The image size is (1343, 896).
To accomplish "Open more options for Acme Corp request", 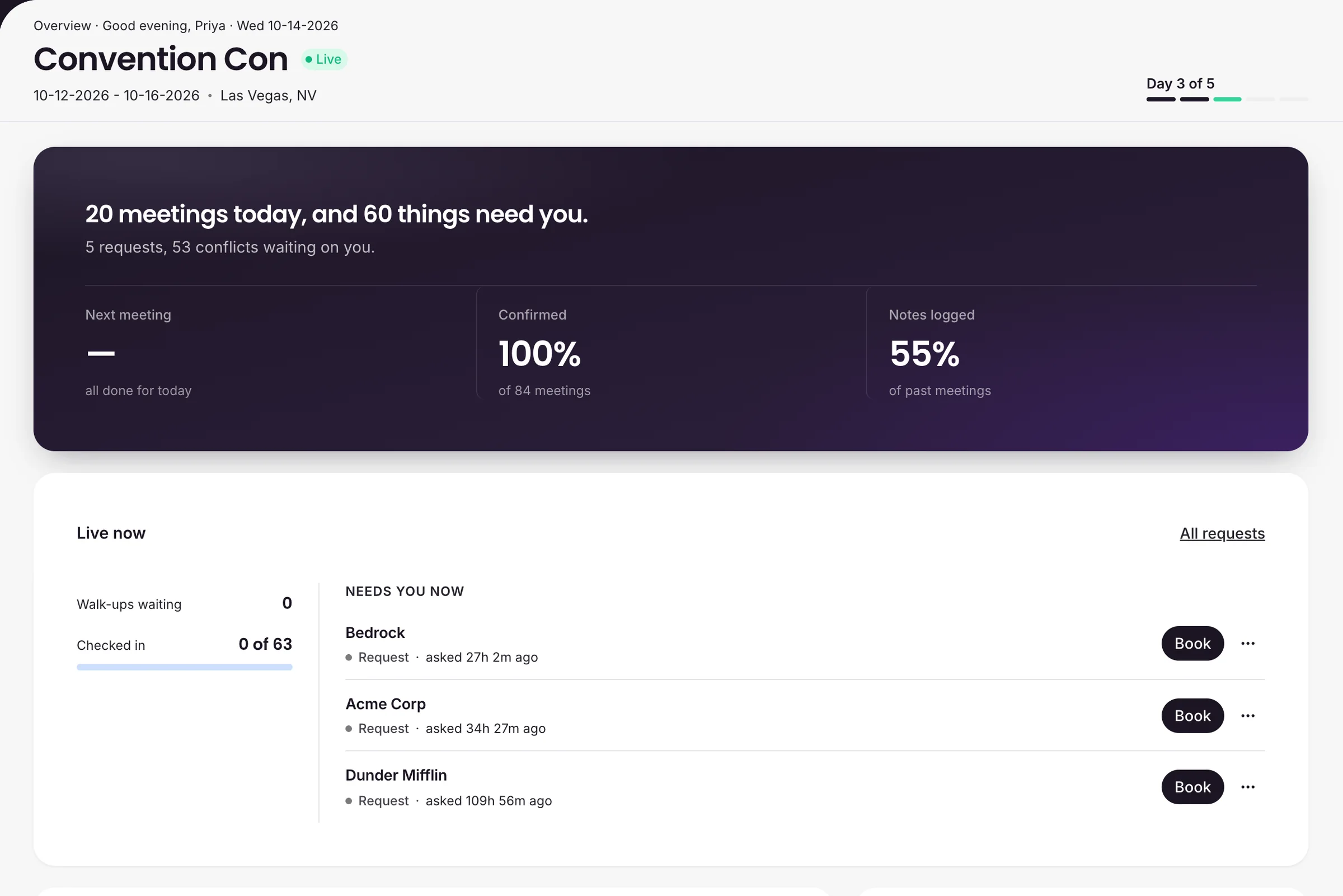I will (1248, 715).
